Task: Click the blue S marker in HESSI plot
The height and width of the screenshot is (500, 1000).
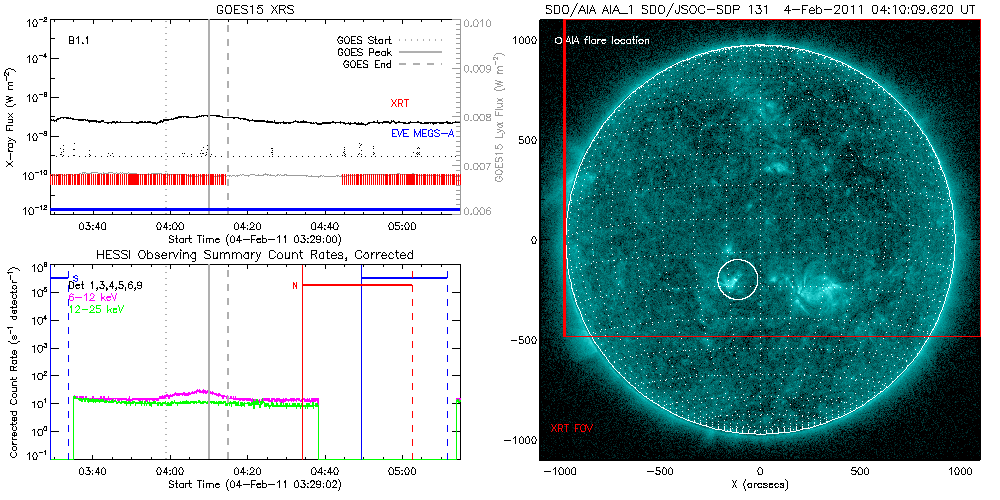Action: (x=75, y=277)
